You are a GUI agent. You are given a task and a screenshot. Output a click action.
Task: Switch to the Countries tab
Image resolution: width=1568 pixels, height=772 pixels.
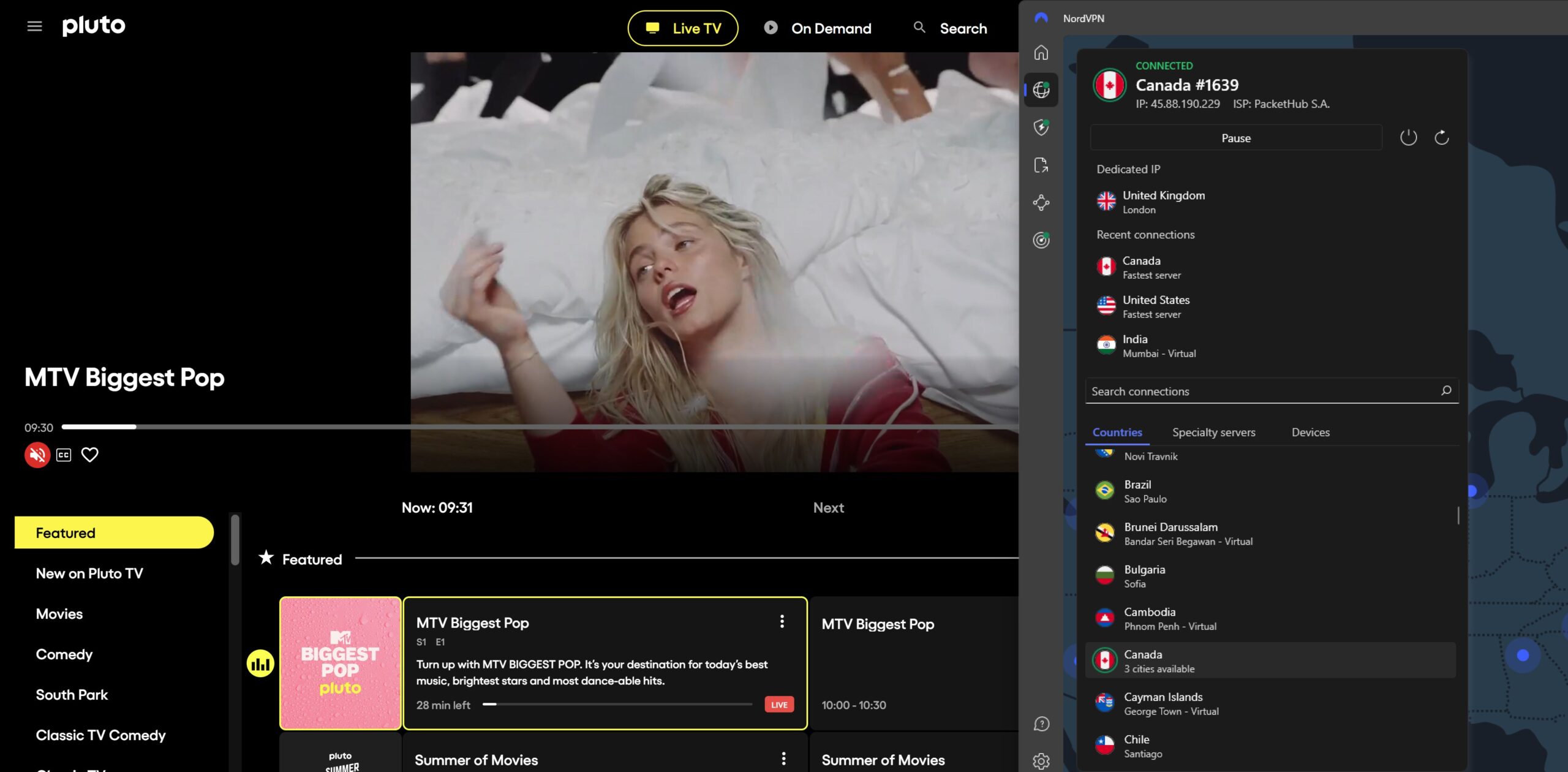coord(1117,432)
